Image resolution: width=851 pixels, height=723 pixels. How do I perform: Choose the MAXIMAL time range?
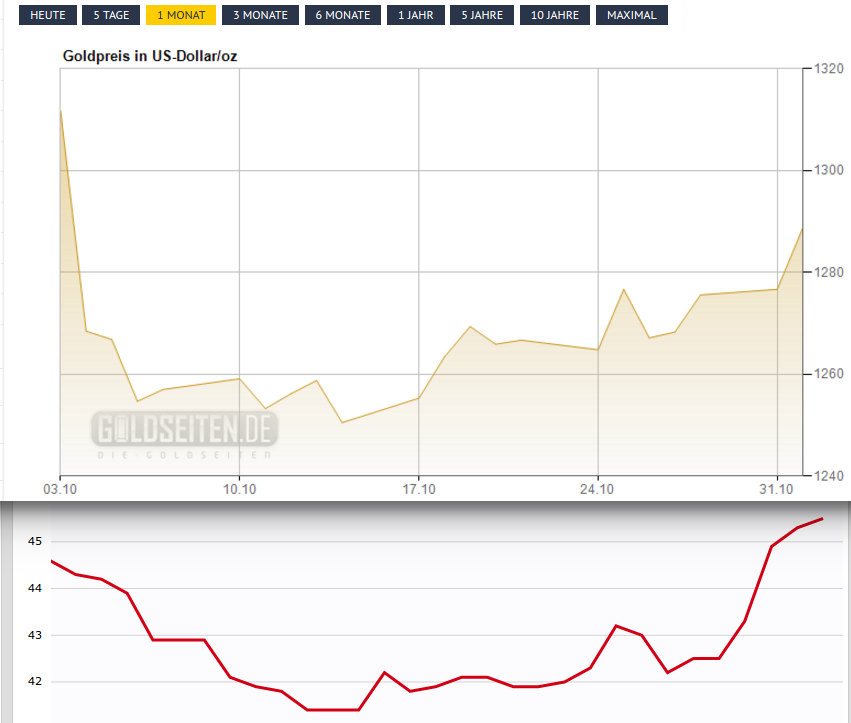coord(632,15)
